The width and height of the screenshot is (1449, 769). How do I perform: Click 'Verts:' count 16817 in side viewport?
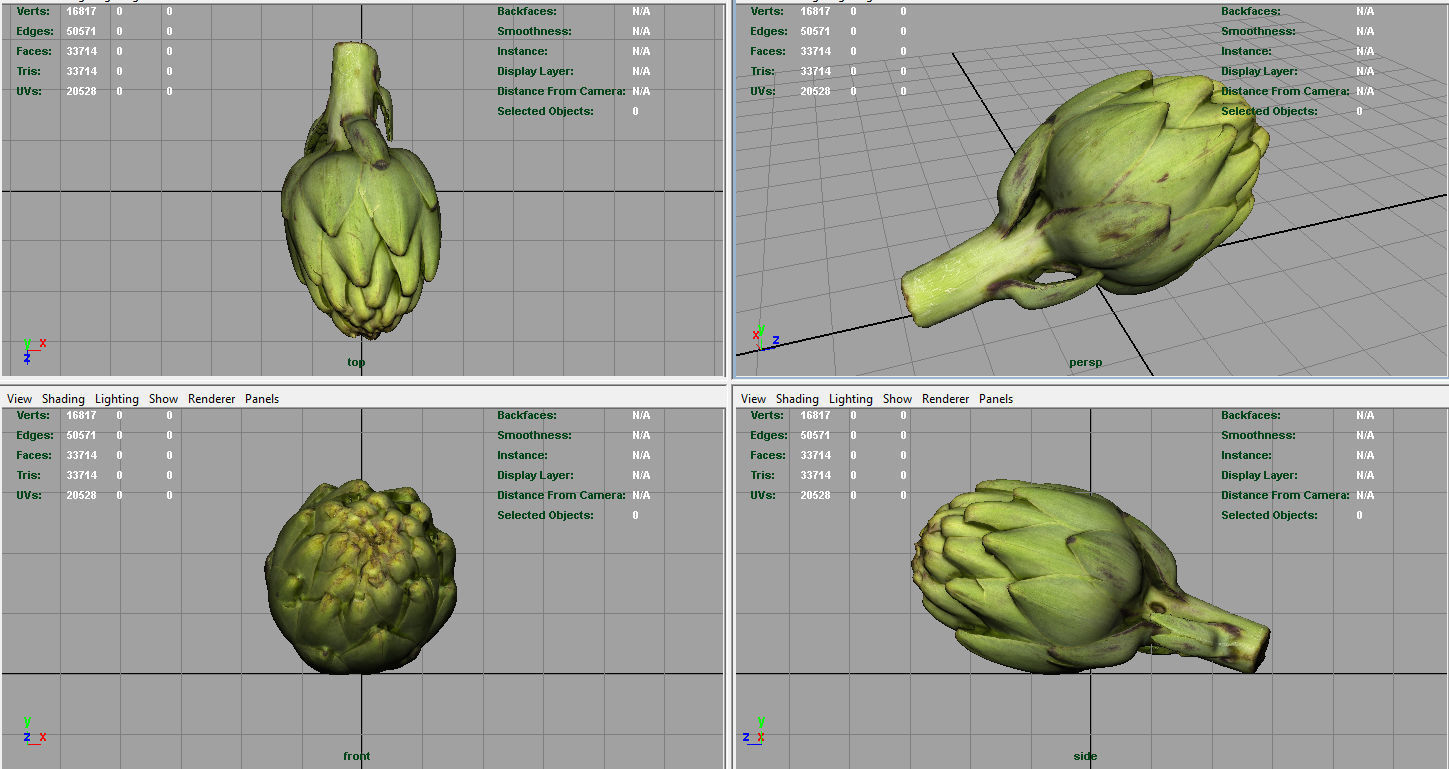[815, 415]
